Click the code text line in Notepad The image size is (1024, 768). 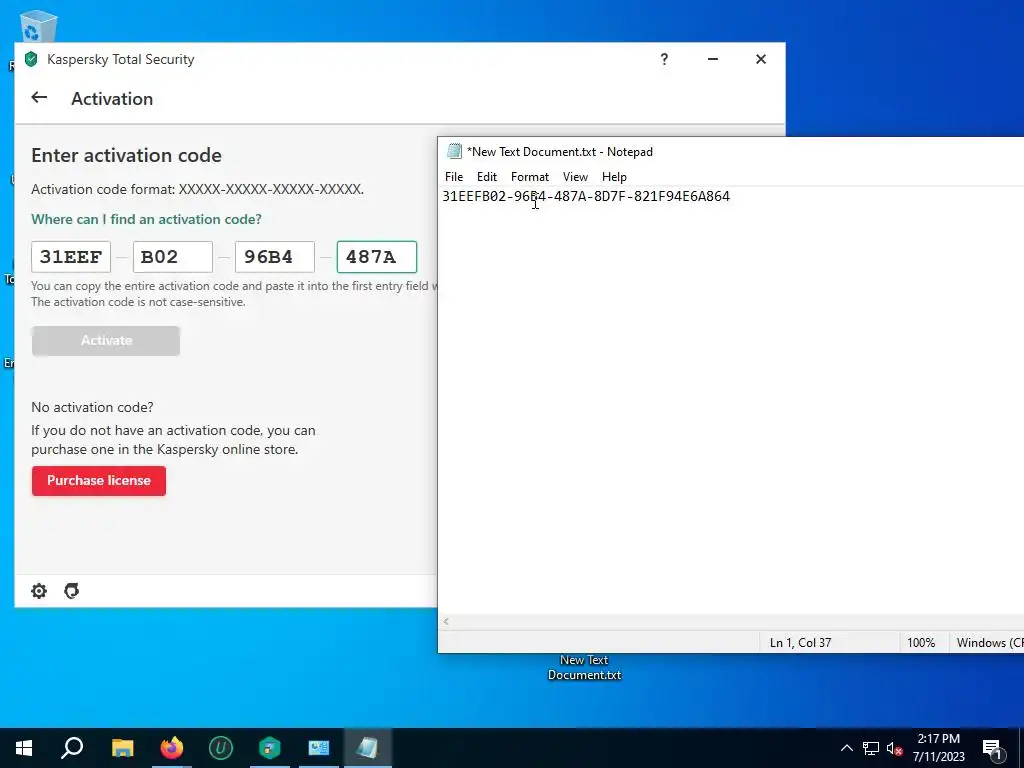[586, 197]
